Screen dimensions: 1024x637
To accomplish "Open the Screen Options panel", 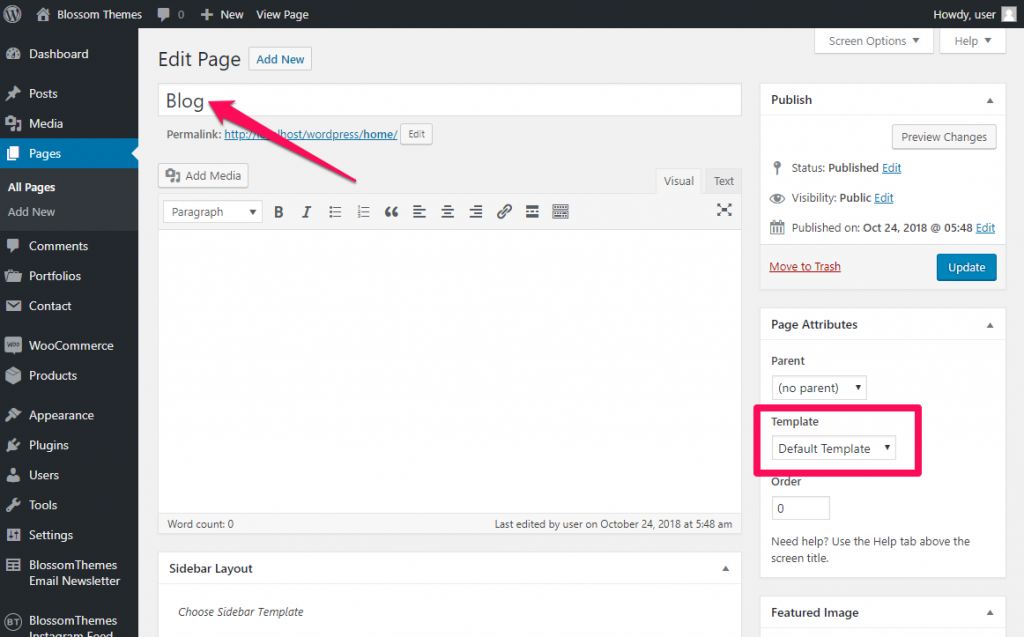I will coord(873,40).
